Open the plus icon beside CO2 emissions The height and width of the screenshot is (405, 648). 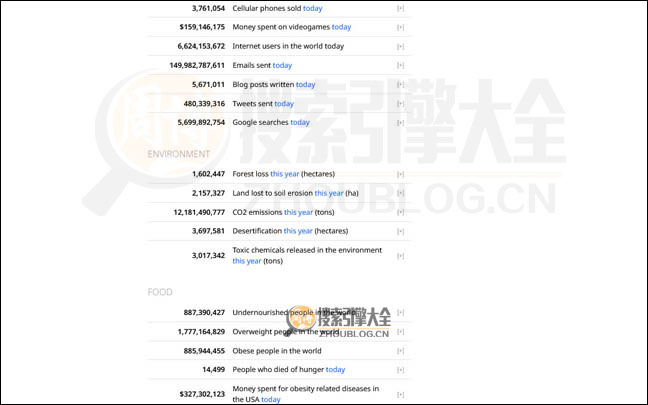pos(401,212)
